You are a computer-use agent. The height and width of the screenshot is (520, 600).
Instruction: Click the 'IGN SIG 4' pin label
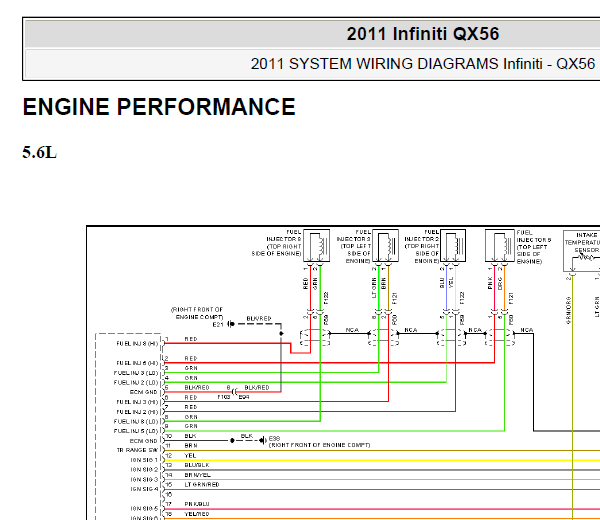pyautogui.click(x=144, y=489)
